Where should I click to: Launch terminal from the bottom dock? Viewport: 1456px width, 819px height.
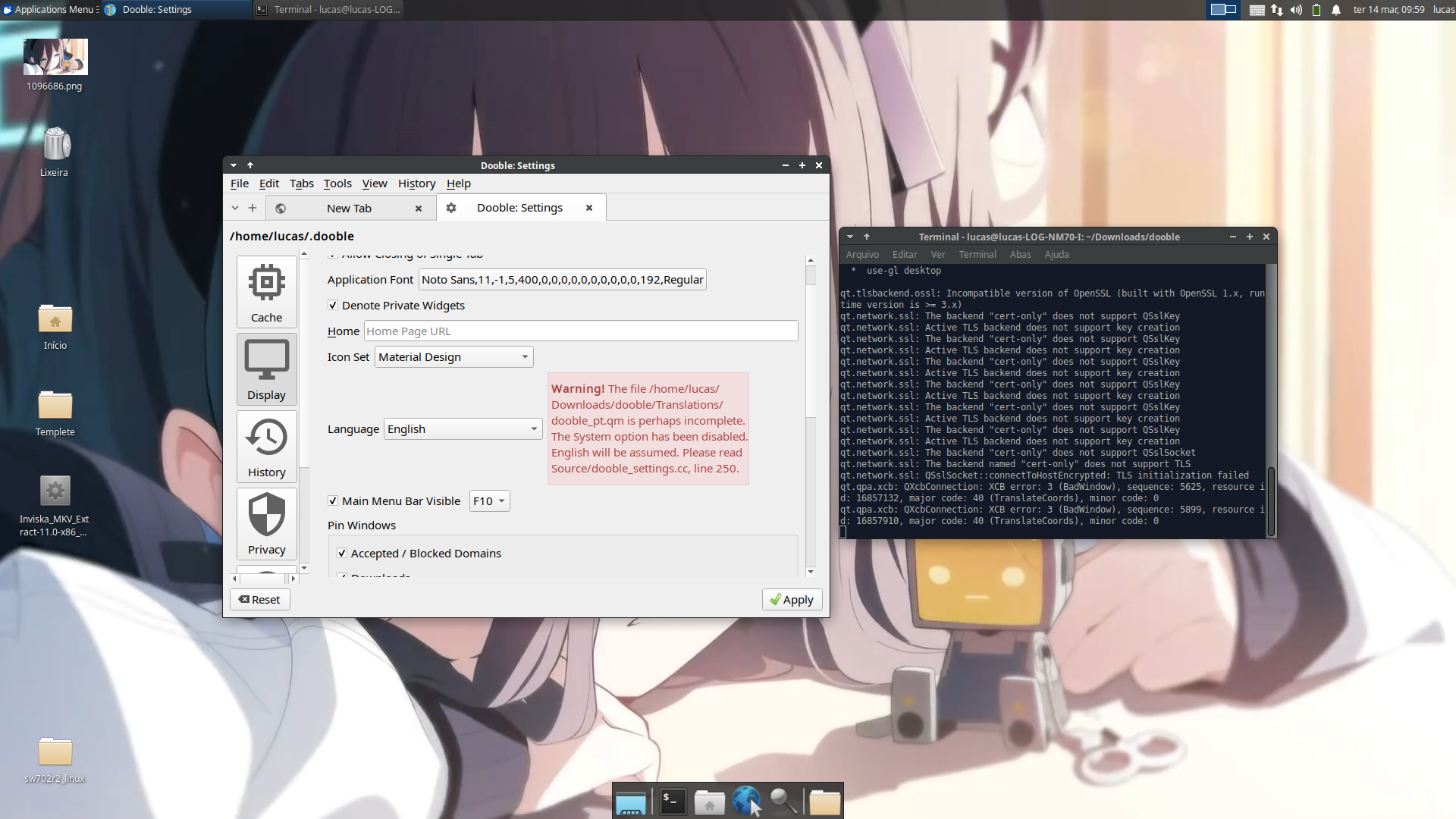click(x=673, y=801)
